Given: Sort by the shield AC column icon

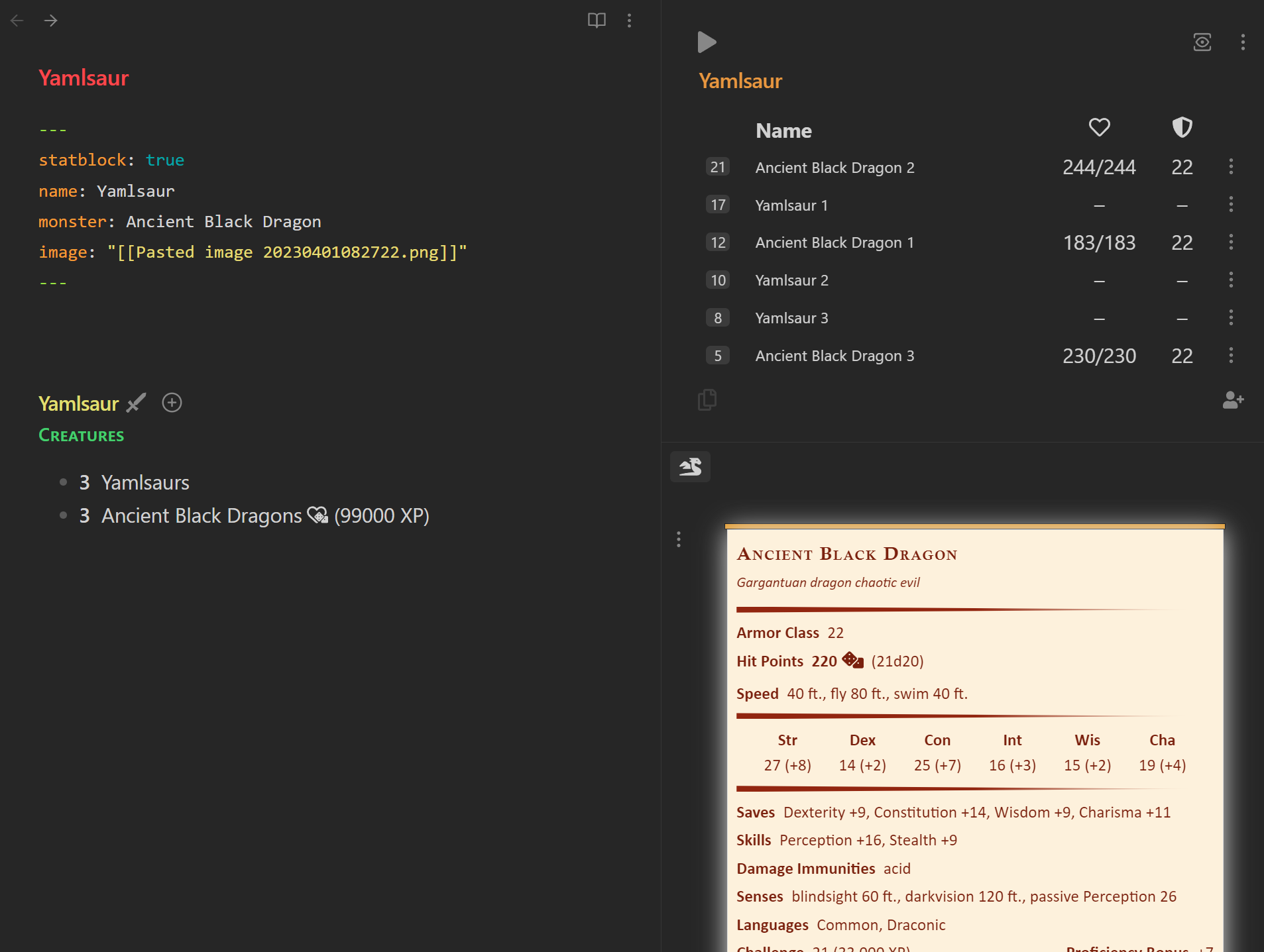Looking at the screenshot, I should [1182, 127].
